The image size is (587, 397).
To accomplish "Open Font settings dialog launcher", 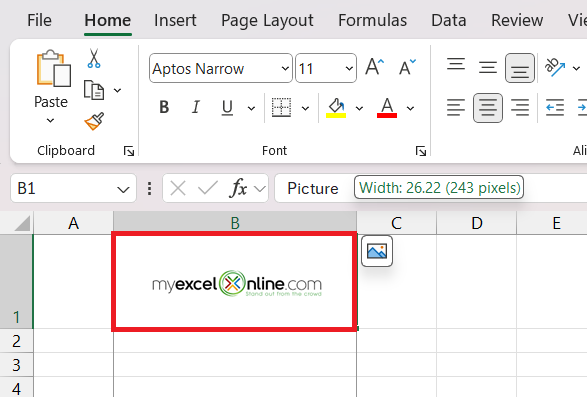I will pos(421,151).
